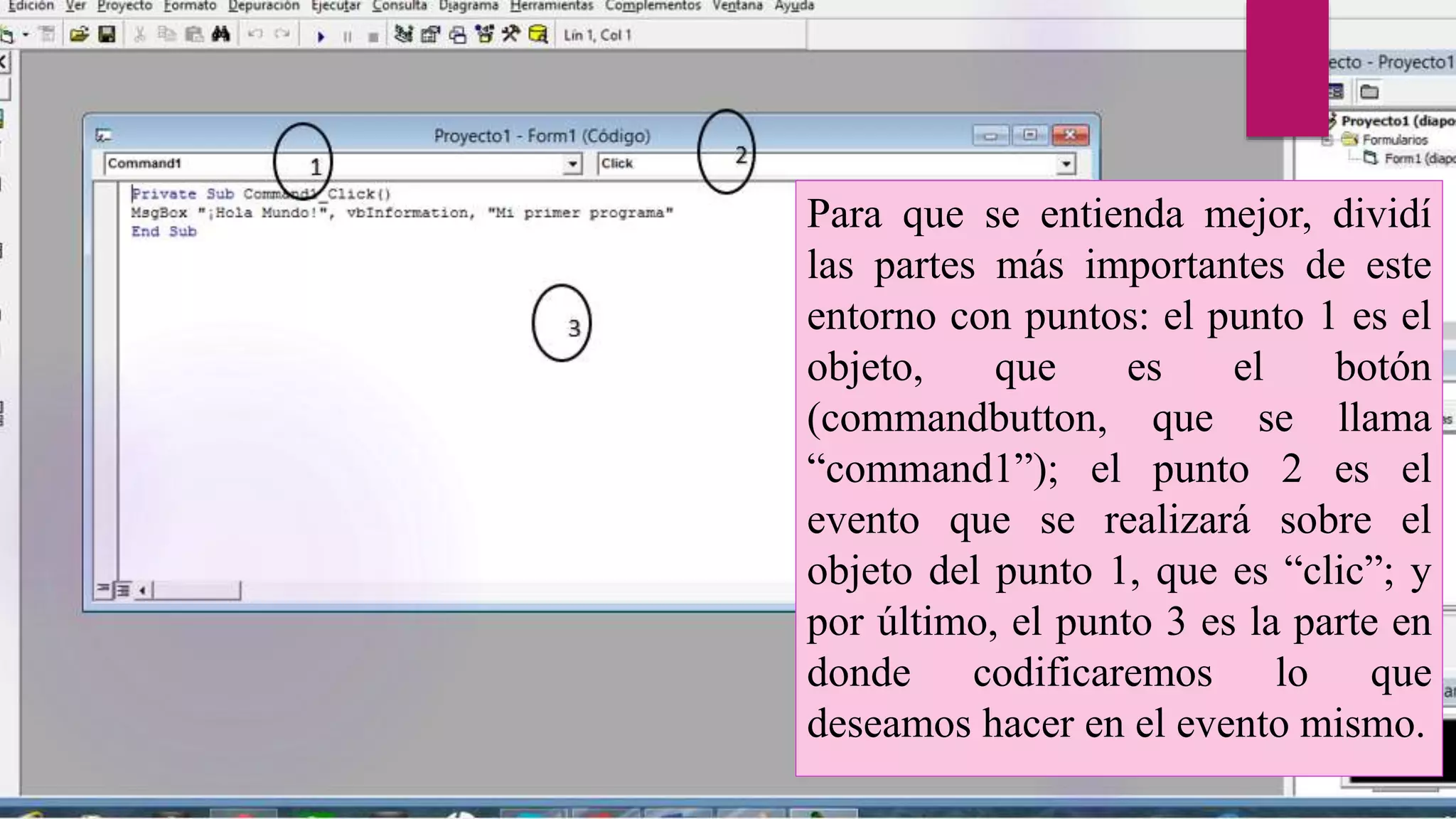Open the Object Browser toolbar icon
The image size is (1456, 819).
tap(485, 34)
